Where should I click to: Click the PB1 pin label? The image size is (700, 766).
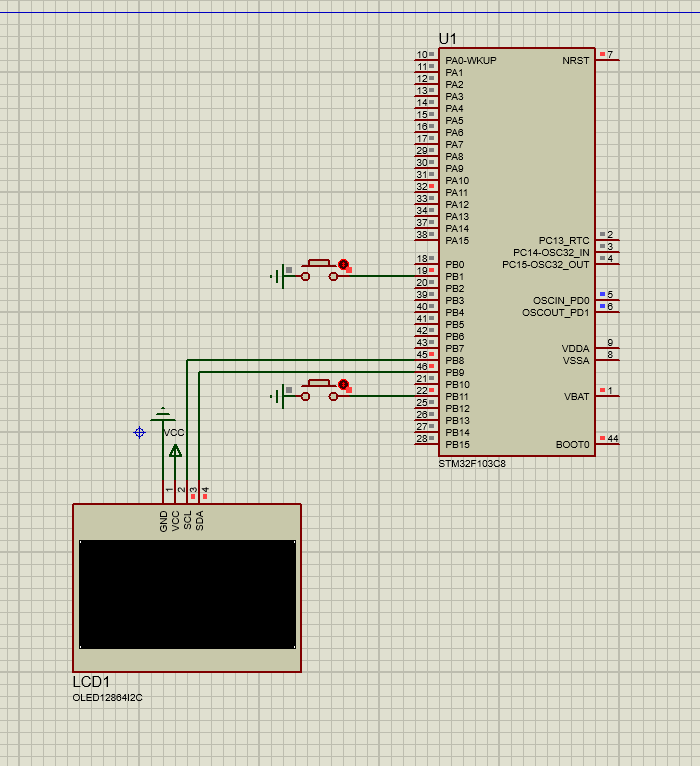point(454,277)
